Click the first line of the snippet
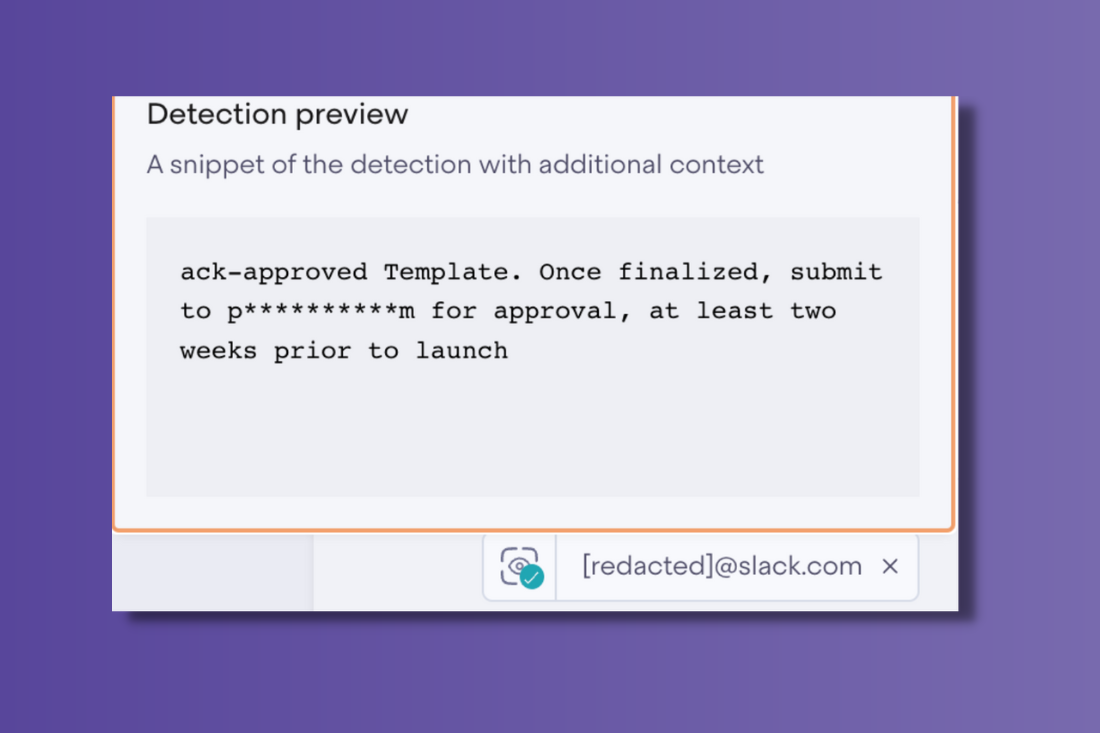 tap(531, 272)
